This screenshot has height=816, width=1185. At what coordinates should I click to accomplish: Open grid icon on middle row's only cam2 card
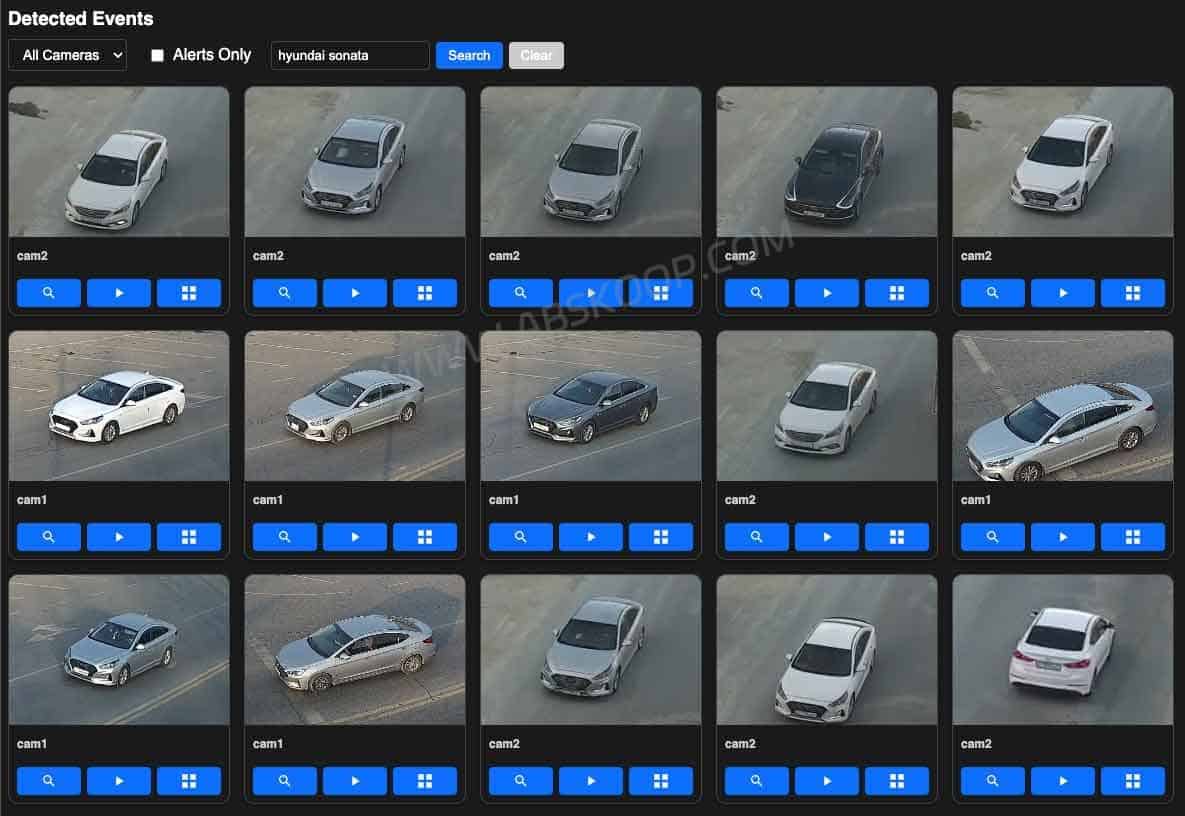pos(897,536)
